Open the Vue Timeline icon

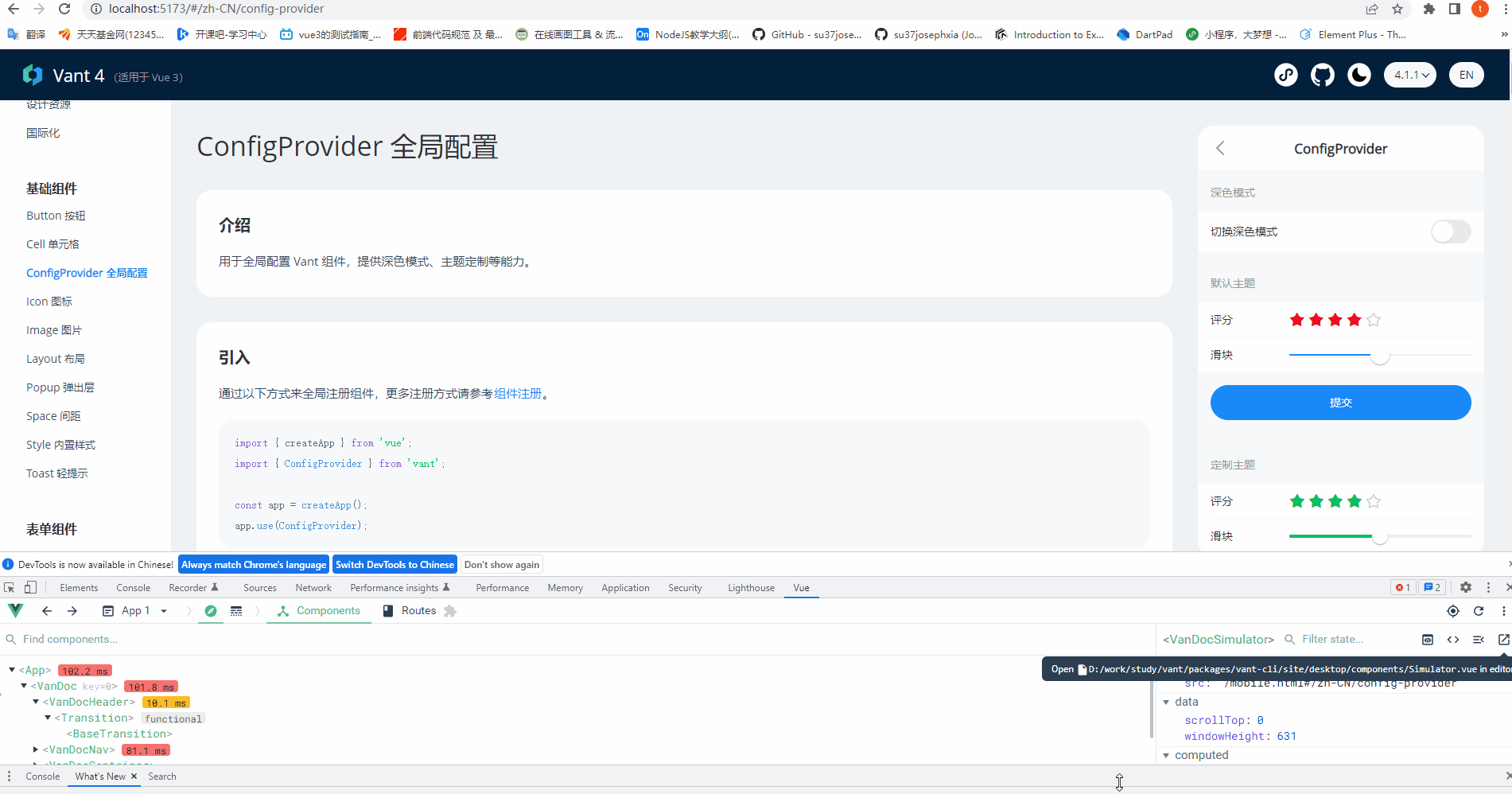coord(236,611)
